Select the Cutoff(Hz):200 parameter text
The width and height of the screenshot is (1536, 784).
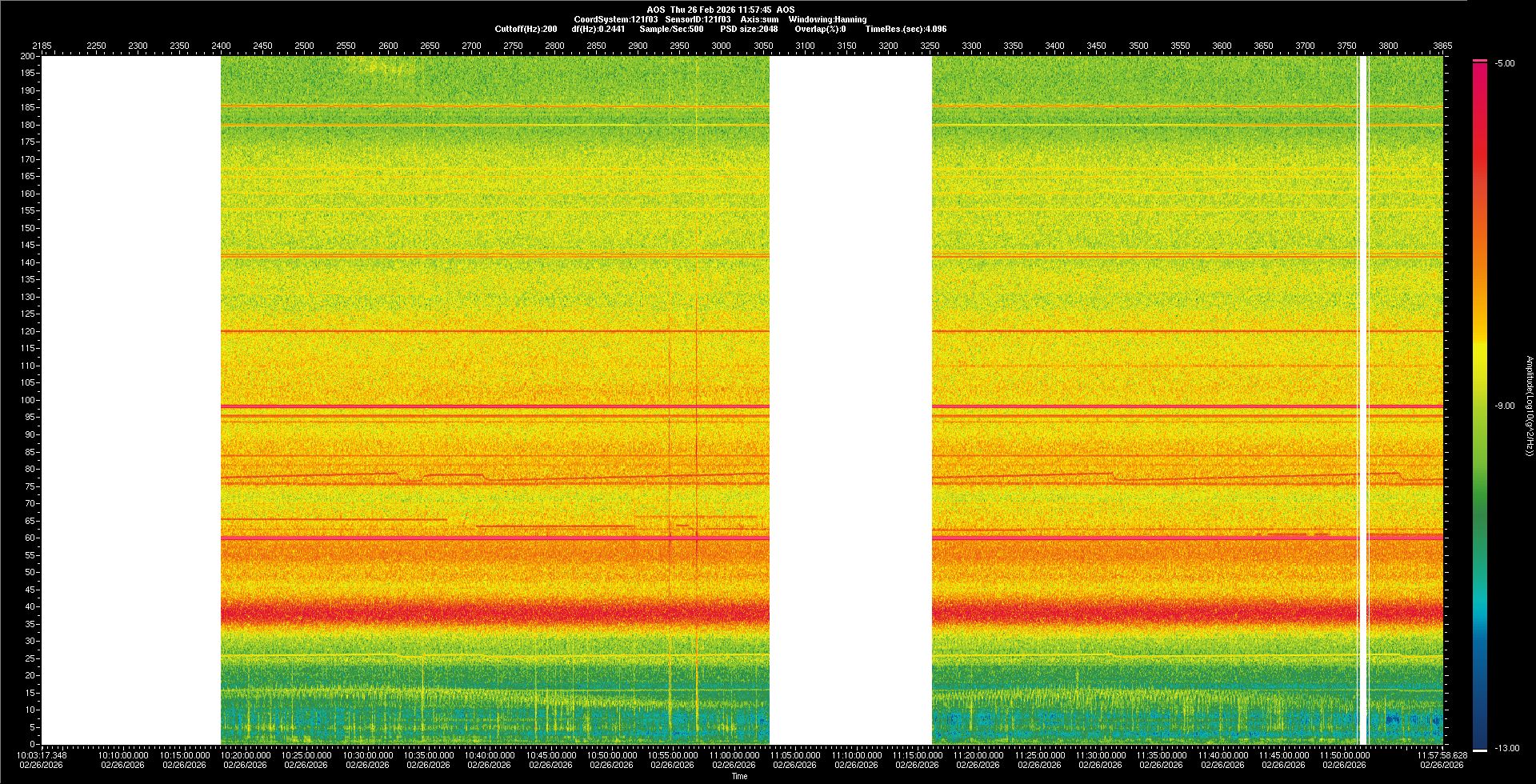(x=526, y=29)
